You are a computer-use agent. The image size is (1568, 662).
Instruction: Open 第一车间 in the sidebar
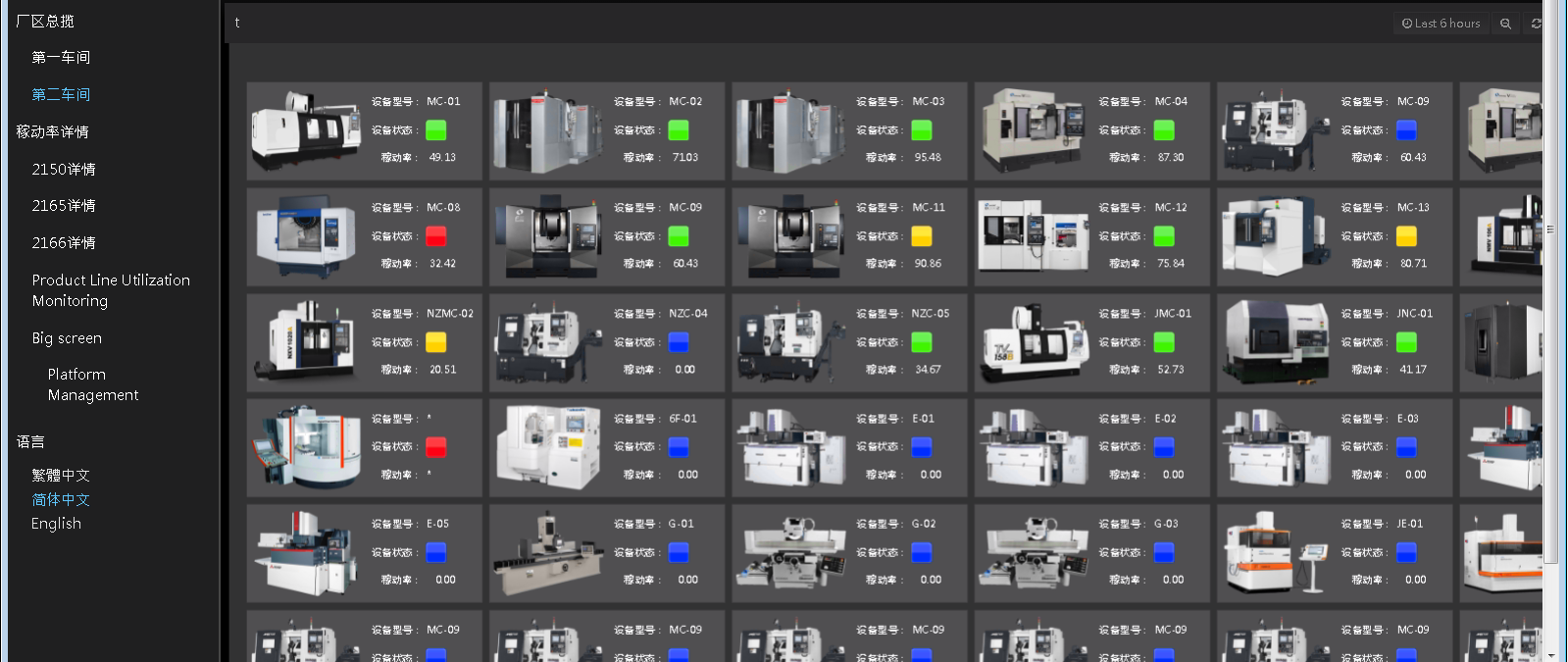61,58
